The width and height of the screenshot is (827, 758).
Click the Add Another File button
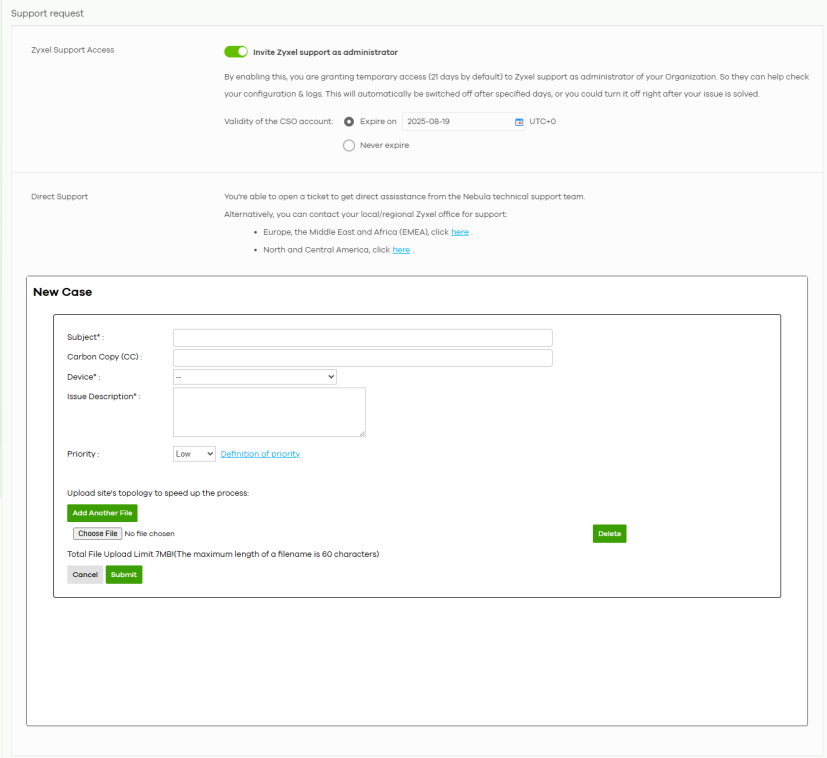tap(102, 513)
